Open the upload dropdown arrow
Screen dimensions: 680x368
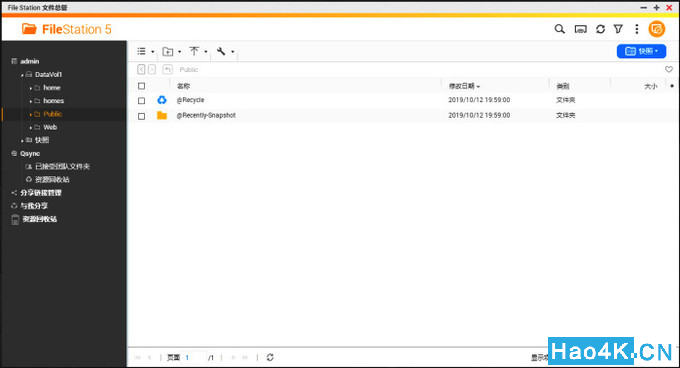pyautogui.click(x=206, y=52)
